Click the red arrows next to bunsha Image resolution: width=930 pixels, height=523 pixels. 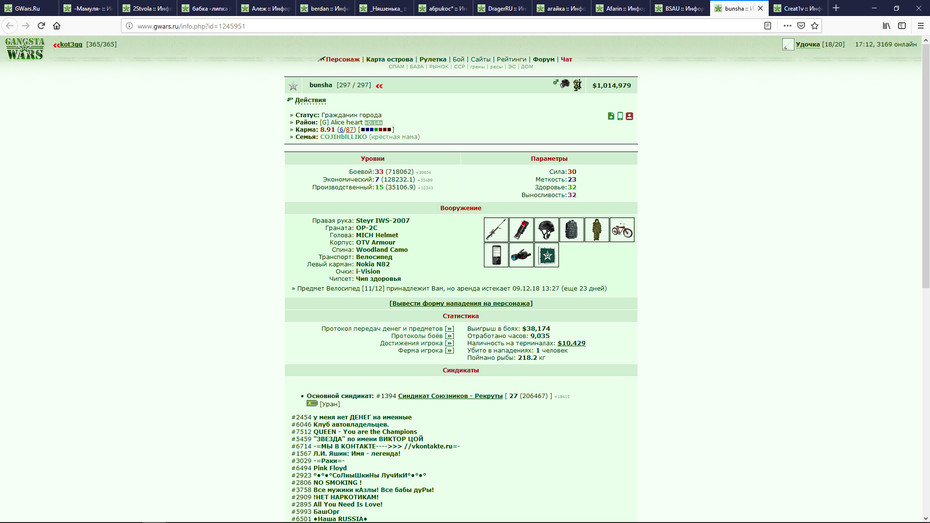pos(379,86)
